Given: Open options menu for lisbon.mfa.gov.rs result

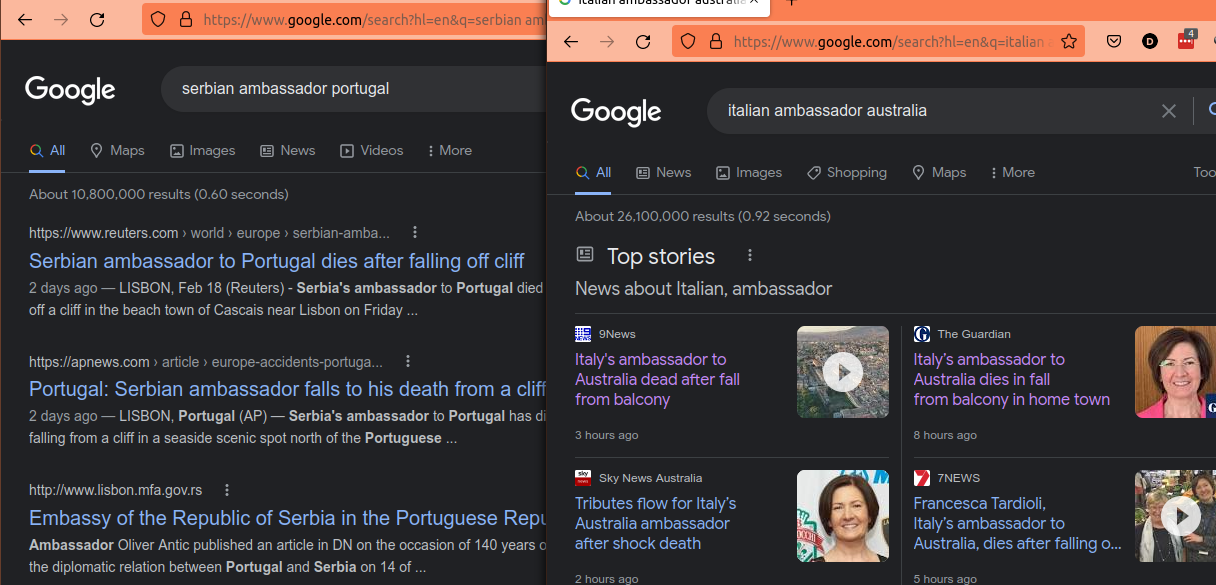Looking at the screenshot, I should pyautogui.click(x=227, y=490).
